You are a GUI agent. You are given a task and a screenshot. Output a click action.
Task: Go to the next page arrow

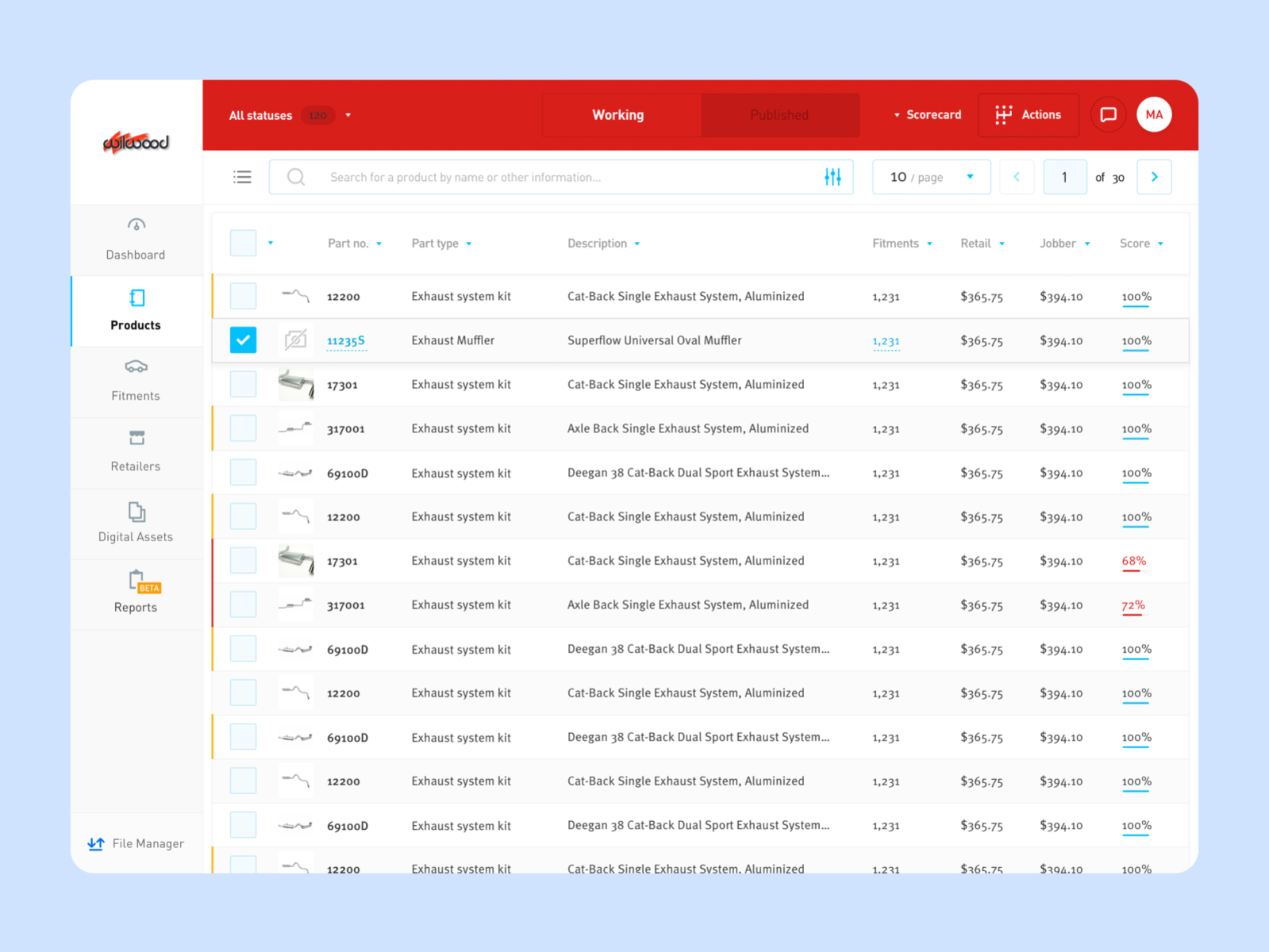point(1155,177)
